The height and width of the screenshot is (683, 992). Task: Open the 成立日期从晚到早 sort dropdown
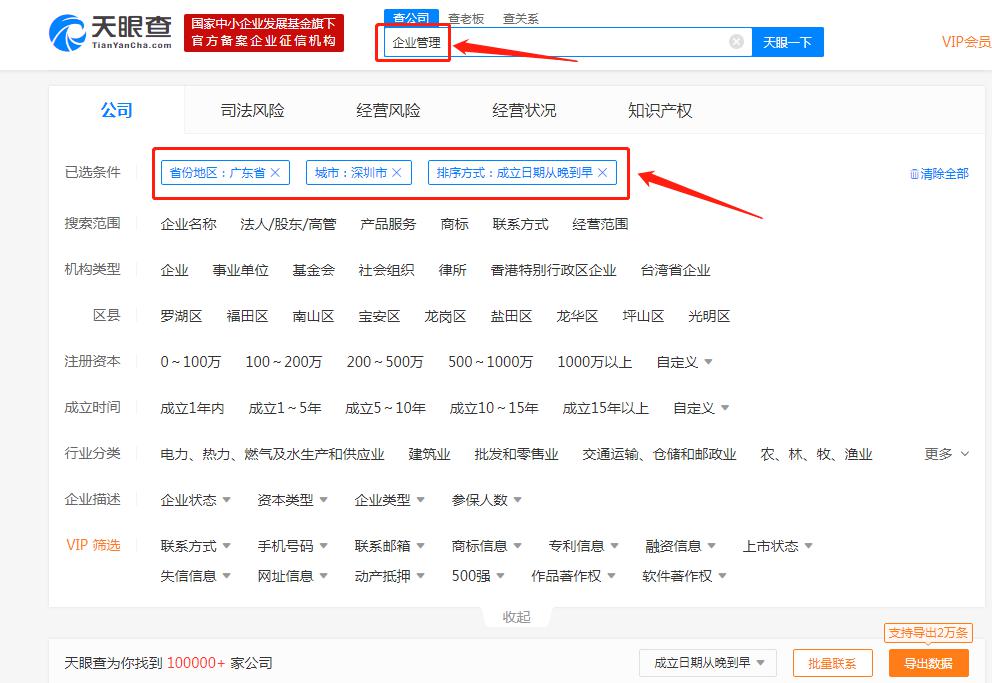[x=709, y=663]
